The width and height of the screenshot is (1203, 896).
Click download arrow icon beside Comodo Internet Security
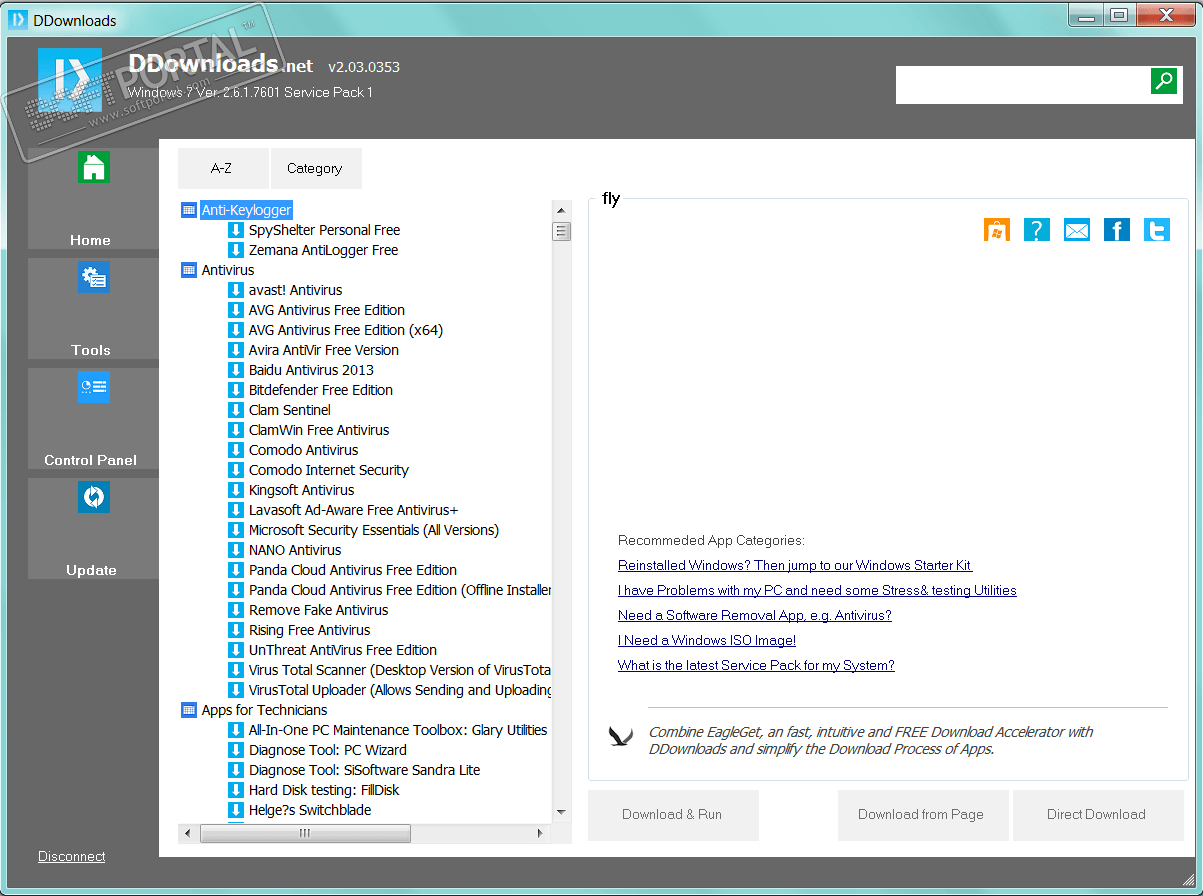(x=236, y=470)
